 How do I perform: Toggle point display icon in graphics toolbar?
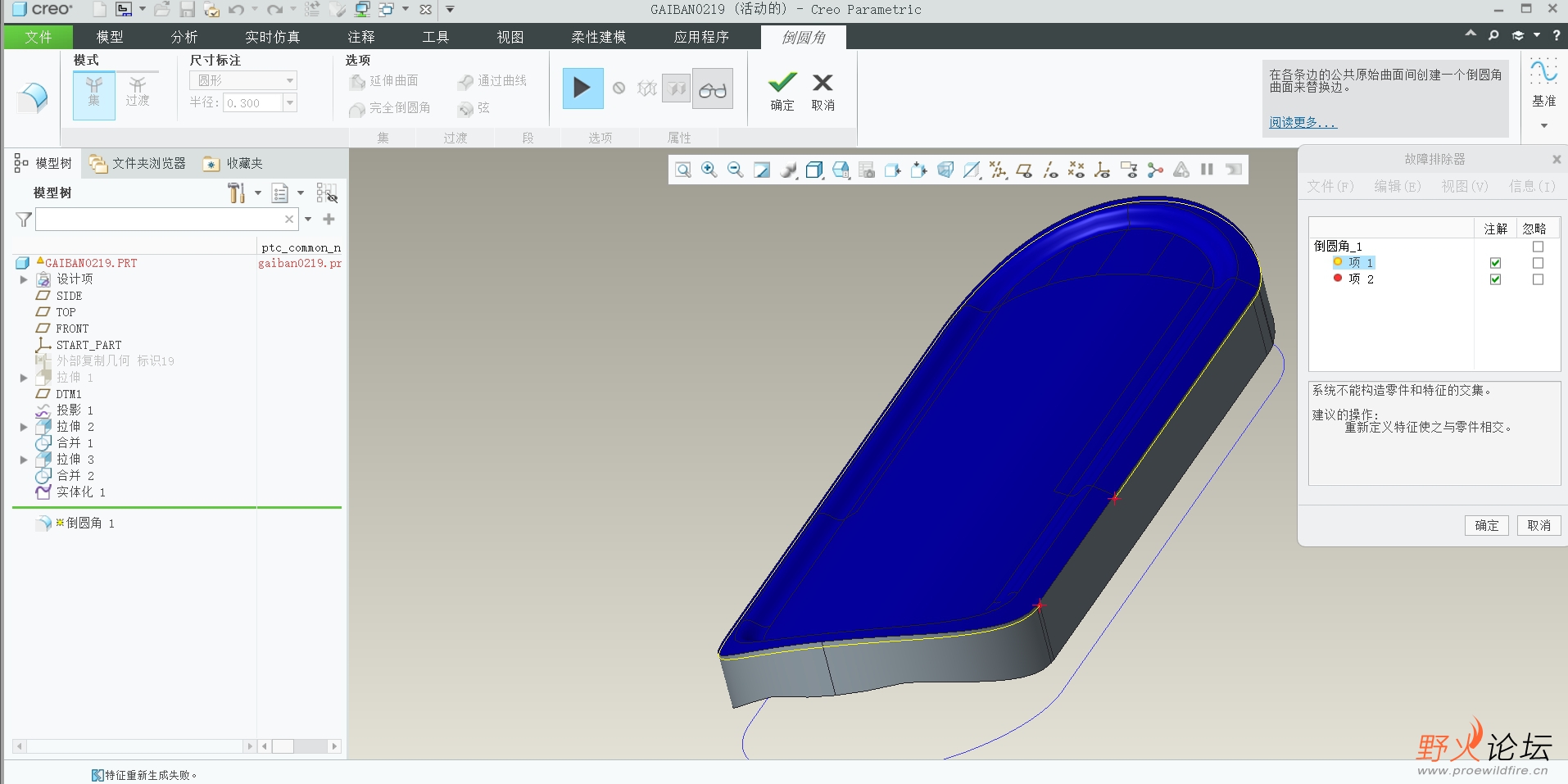pos(1076,170)
